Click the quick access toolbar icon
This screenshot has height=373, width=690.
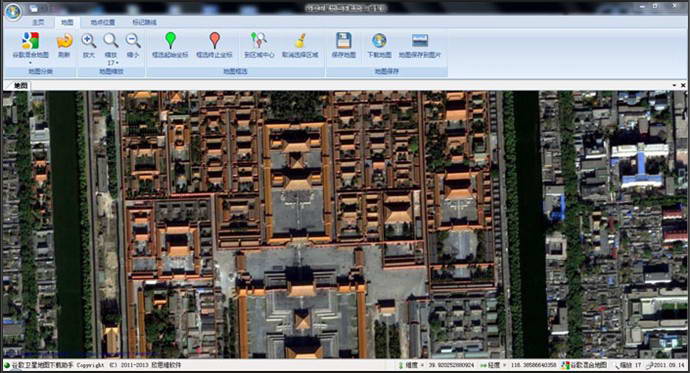coord(34,9)
